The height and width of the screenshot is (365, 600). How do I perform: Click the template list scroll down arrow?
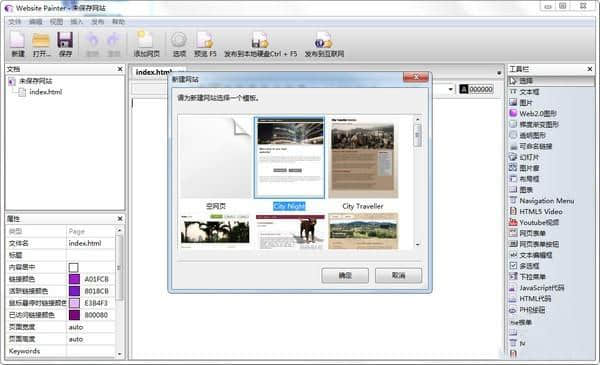[x=417, y=244]
